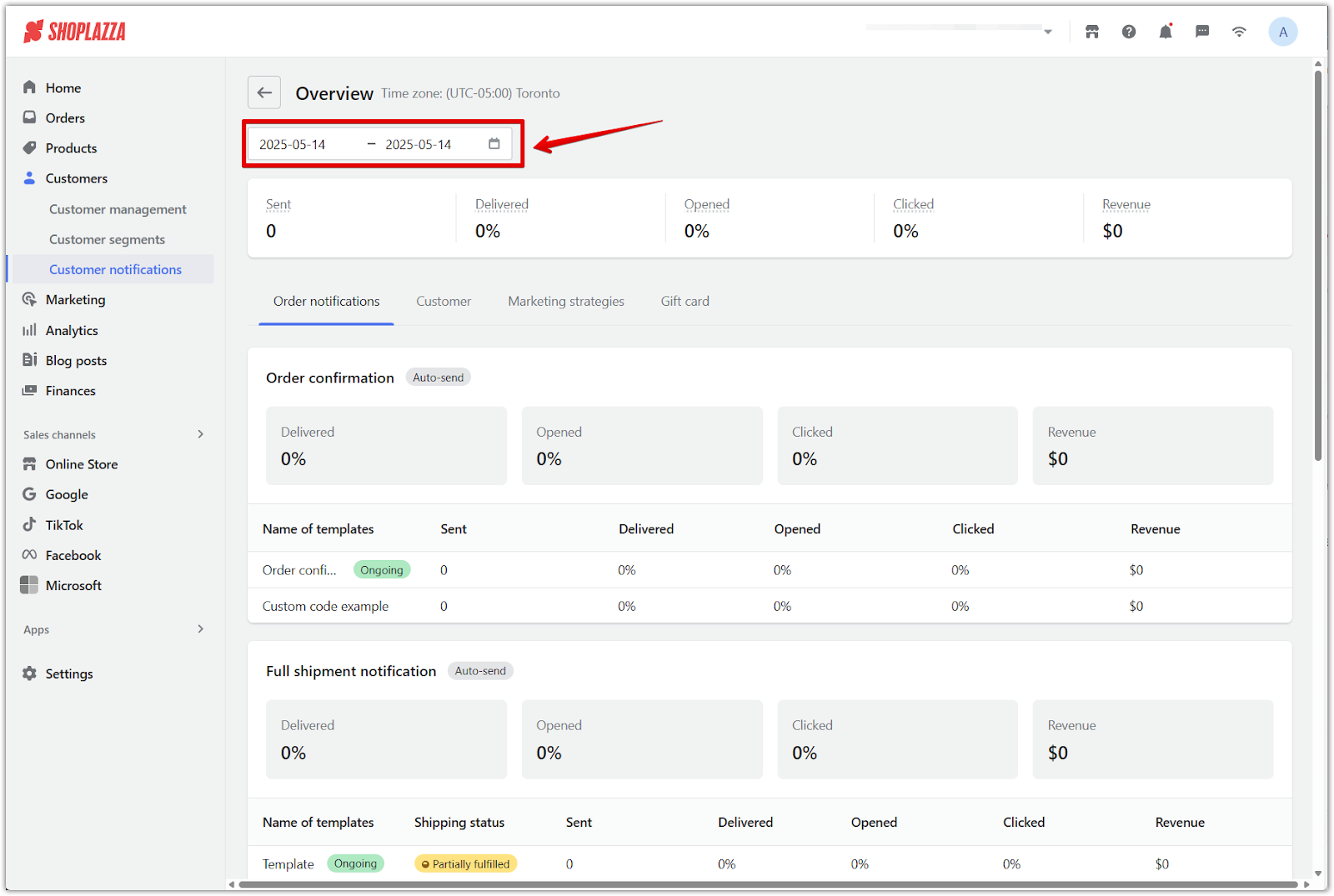Switch to Marketing strategies tab
Image resolution: width=1334 pixels, height=896 pixels.
[x=566, y=301]
